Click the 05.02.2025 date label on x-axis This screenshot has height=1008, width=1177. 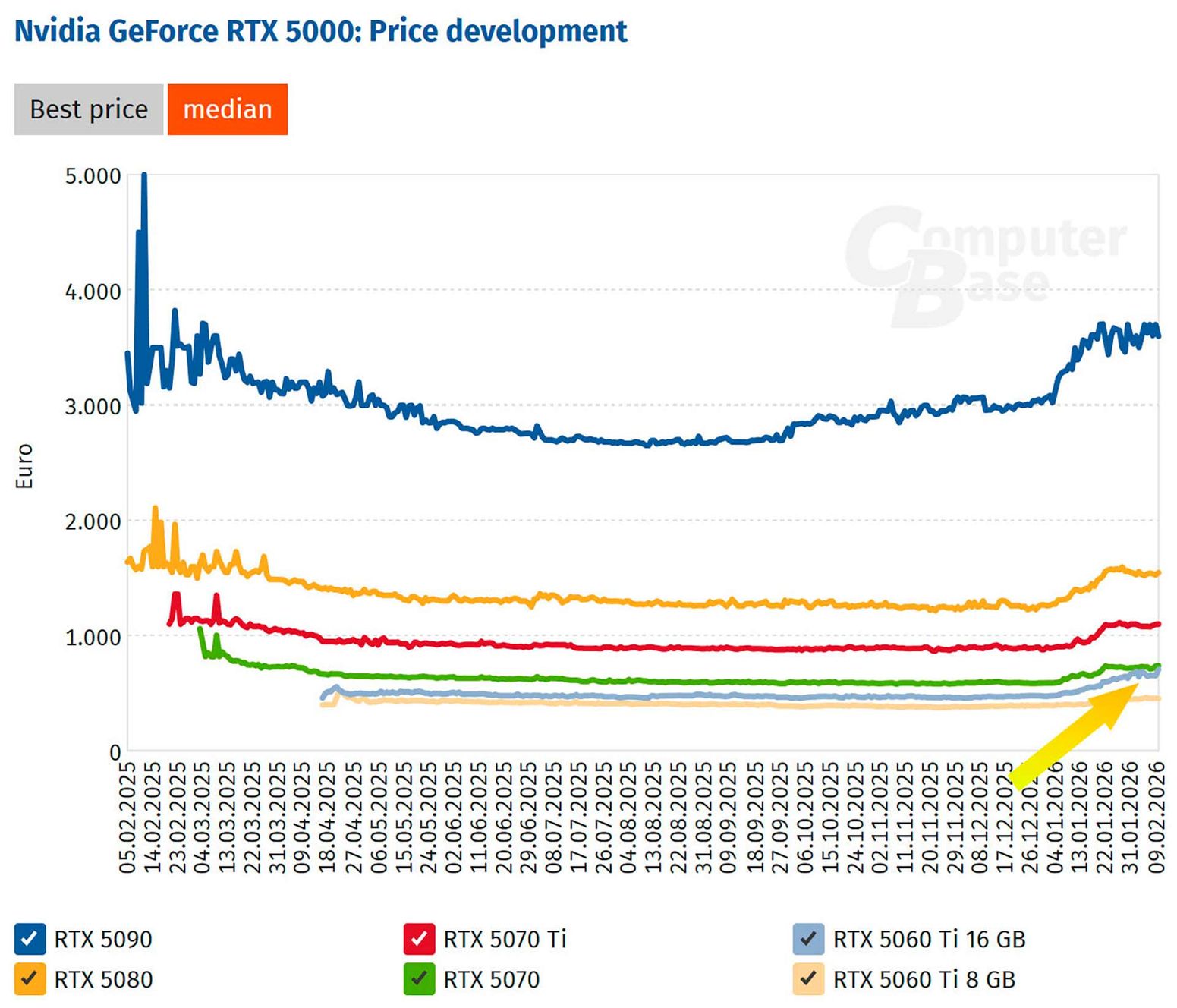pyautogui.click(x=127, y=817)
